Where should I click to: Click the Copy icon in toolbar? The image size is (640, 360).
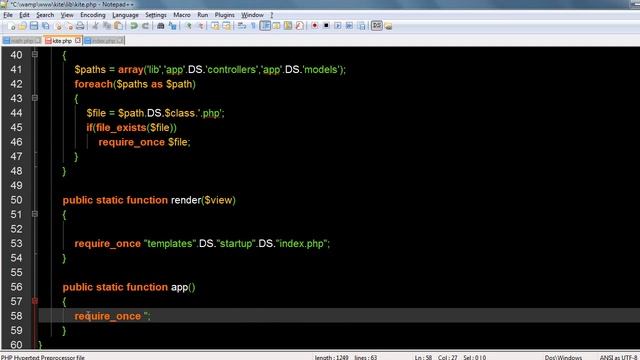tap(107, 26)
